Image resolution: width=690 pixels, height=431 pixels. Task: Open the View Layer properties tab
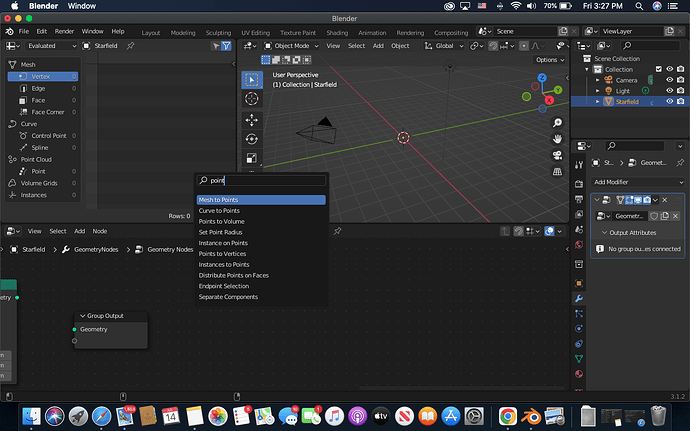point(579,214)
